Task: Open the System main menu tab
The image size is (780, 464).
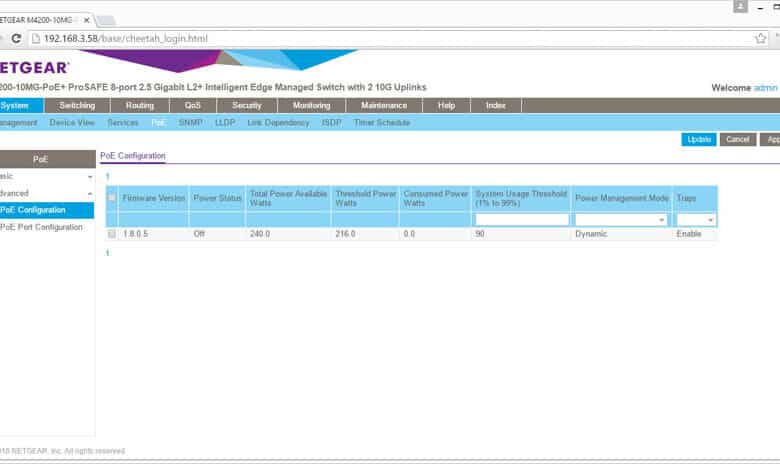Action: (x=21, y=105)
